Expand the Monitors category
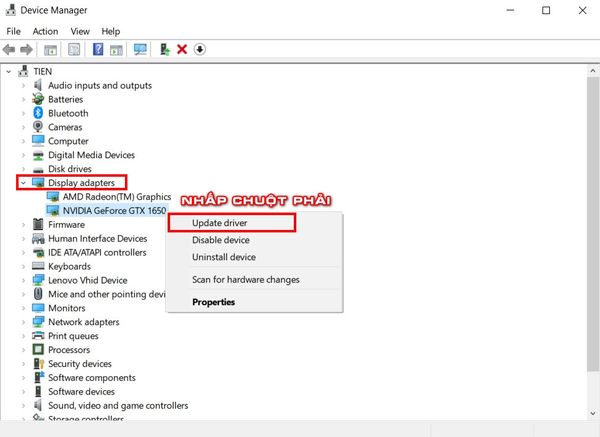The image size is (600, 437). [x=23, y=308]
